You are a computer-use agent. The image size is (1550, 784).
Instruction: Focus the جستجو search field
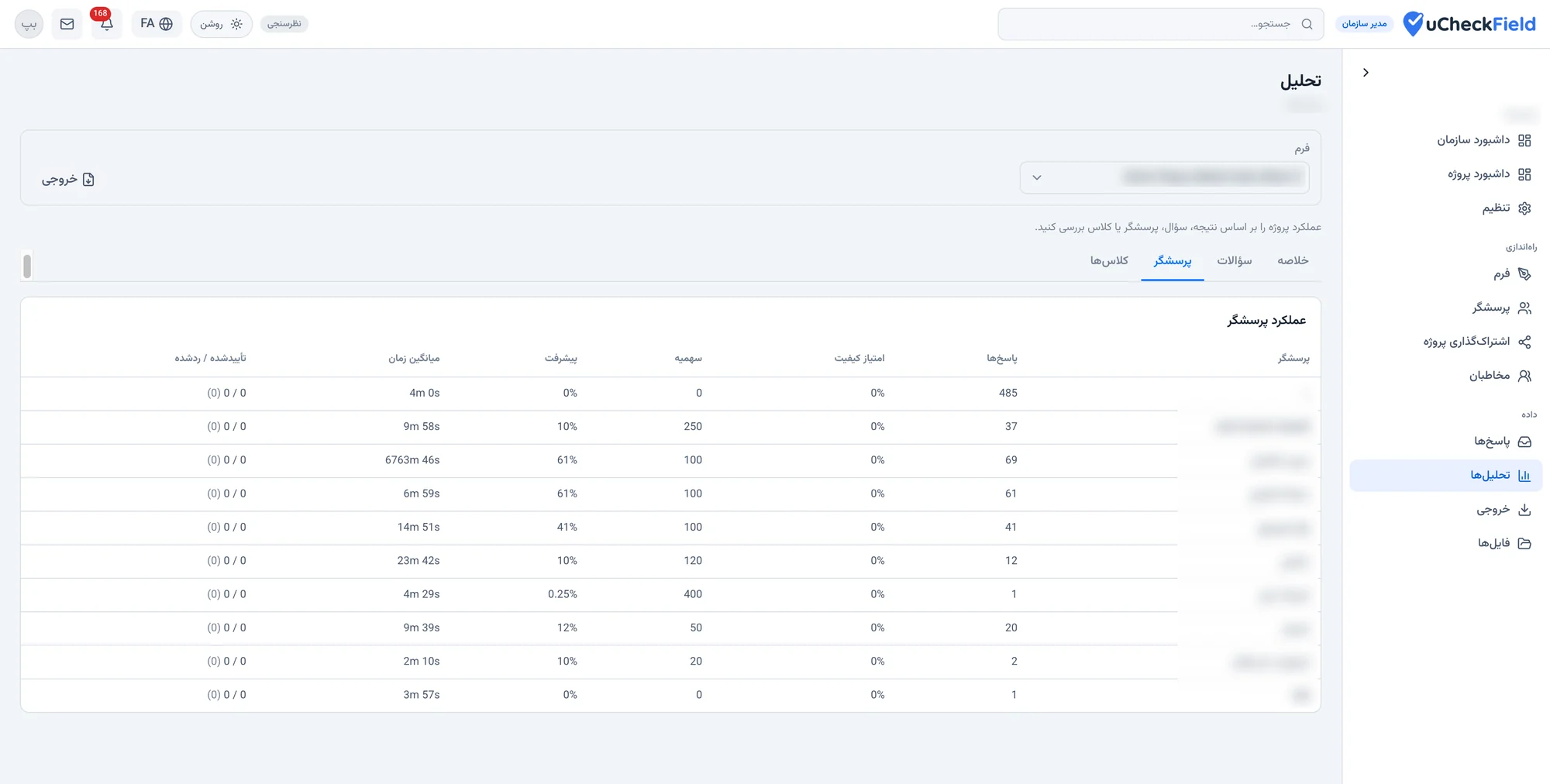pos(1160,24)
